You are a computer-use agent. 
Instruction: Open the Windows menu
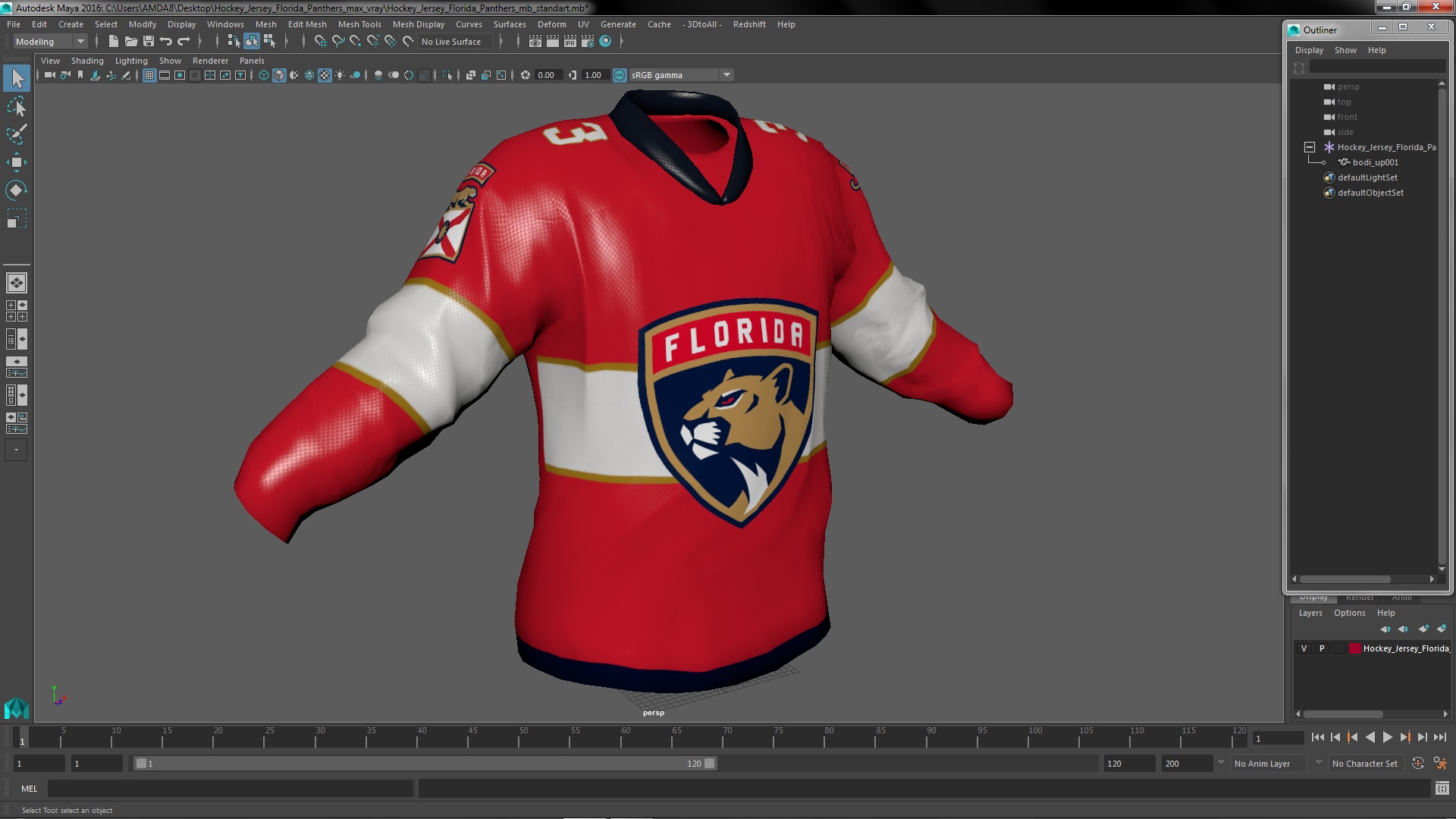tap(225, 24)
